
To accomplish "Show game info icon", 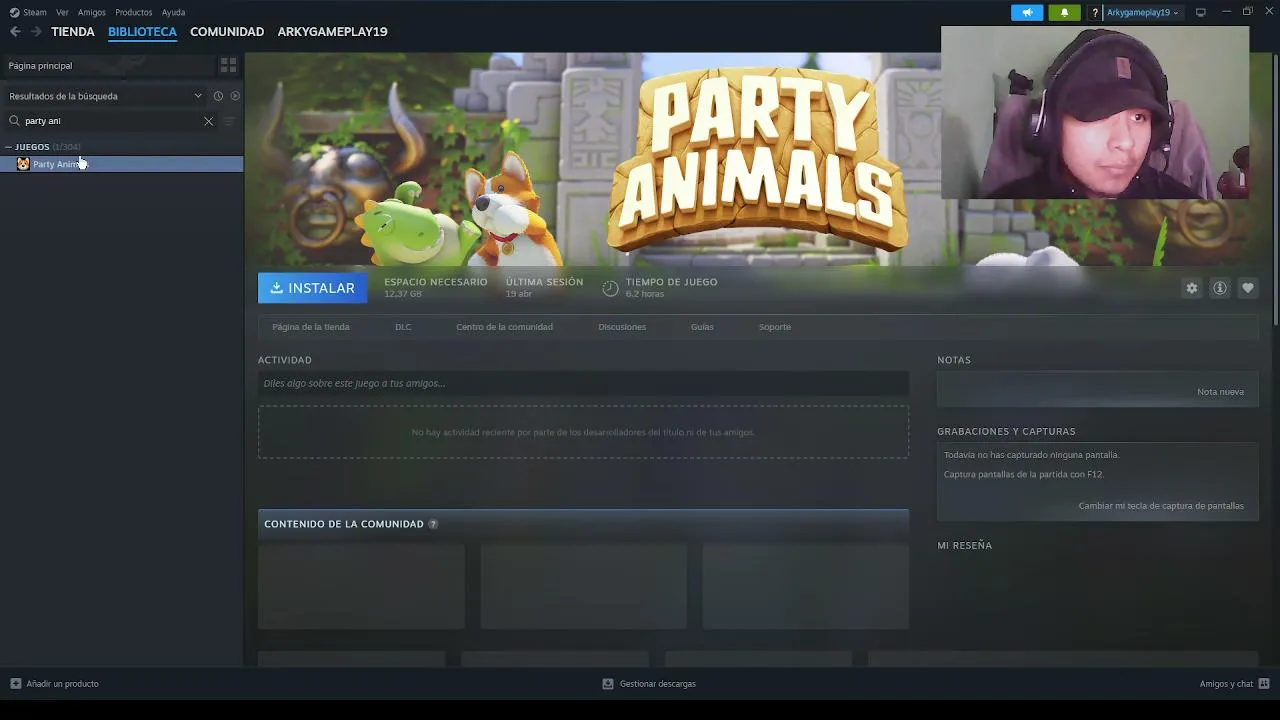I will coord(1220,288).
